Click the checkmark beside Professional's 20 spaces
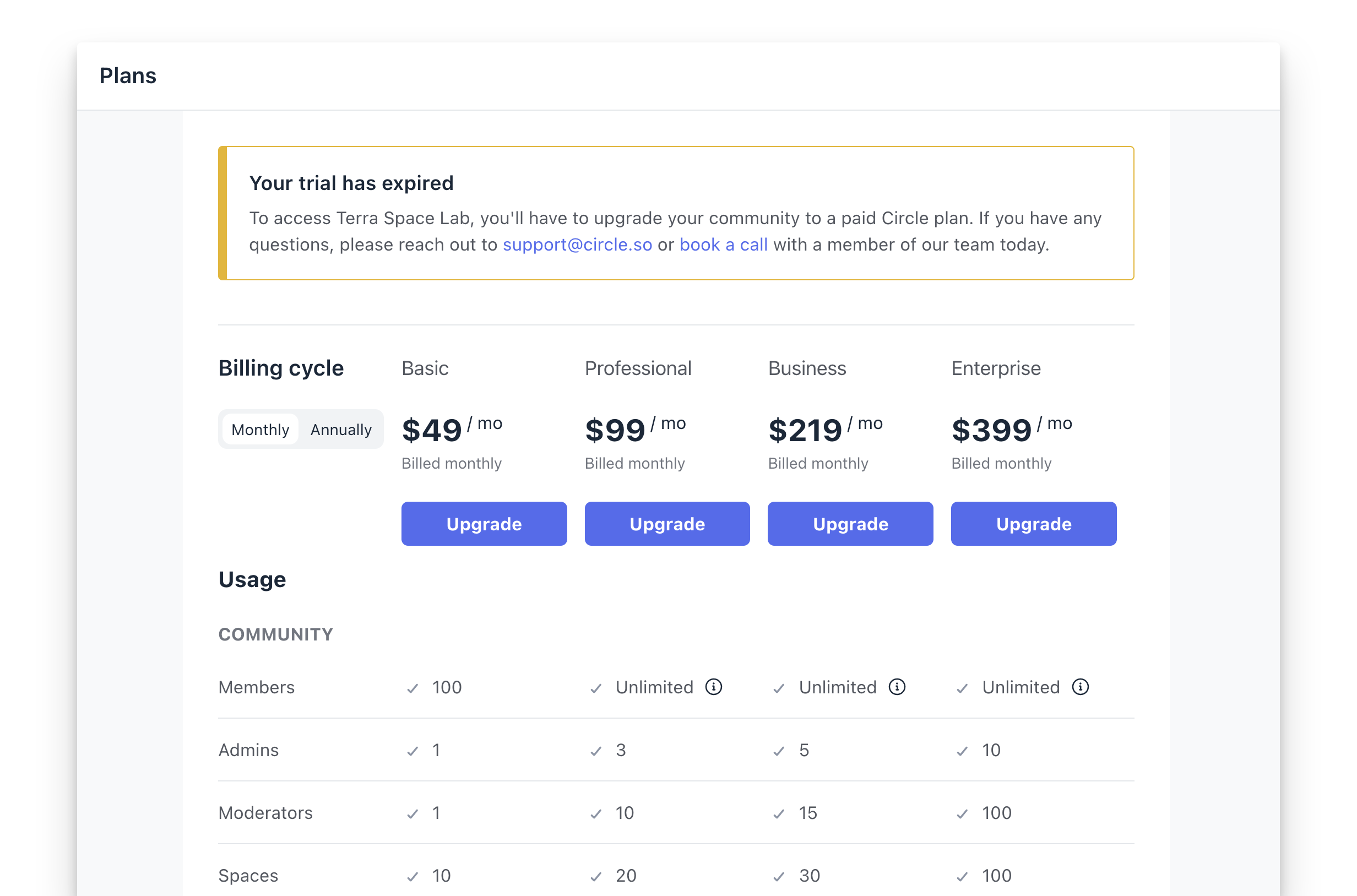 tap(595, 876)
